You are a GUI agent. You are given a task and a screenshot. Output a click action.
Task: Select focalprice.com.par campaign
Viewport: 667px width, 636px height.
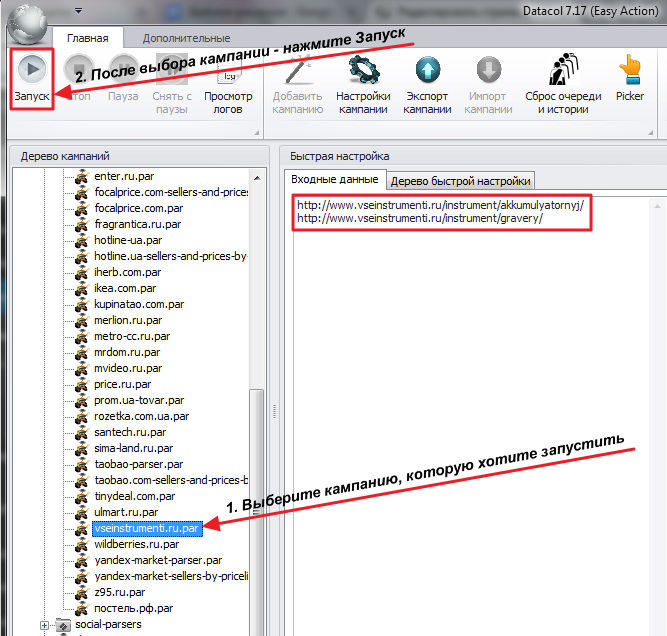pos(139,208)
